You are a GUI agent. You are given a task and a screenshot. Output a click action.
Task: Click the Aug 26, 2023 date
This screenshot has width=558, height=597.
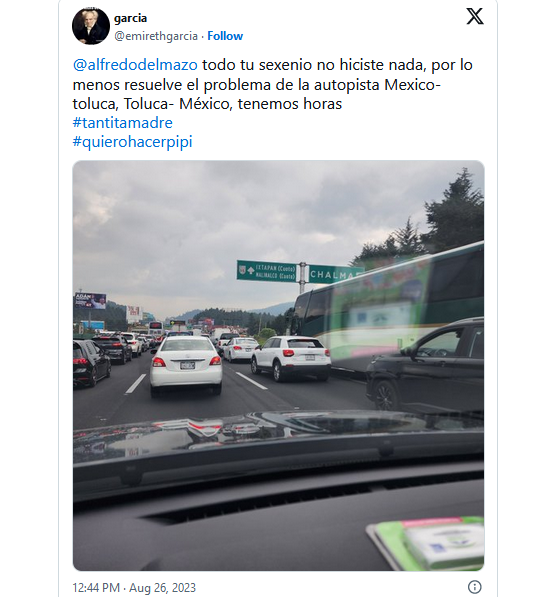163,587
